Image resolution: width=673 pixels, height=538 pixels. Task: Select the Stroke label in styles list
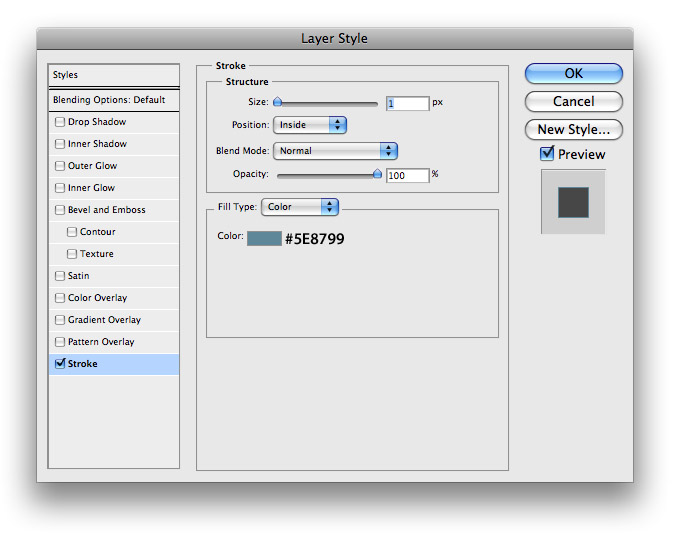(82, 364)
